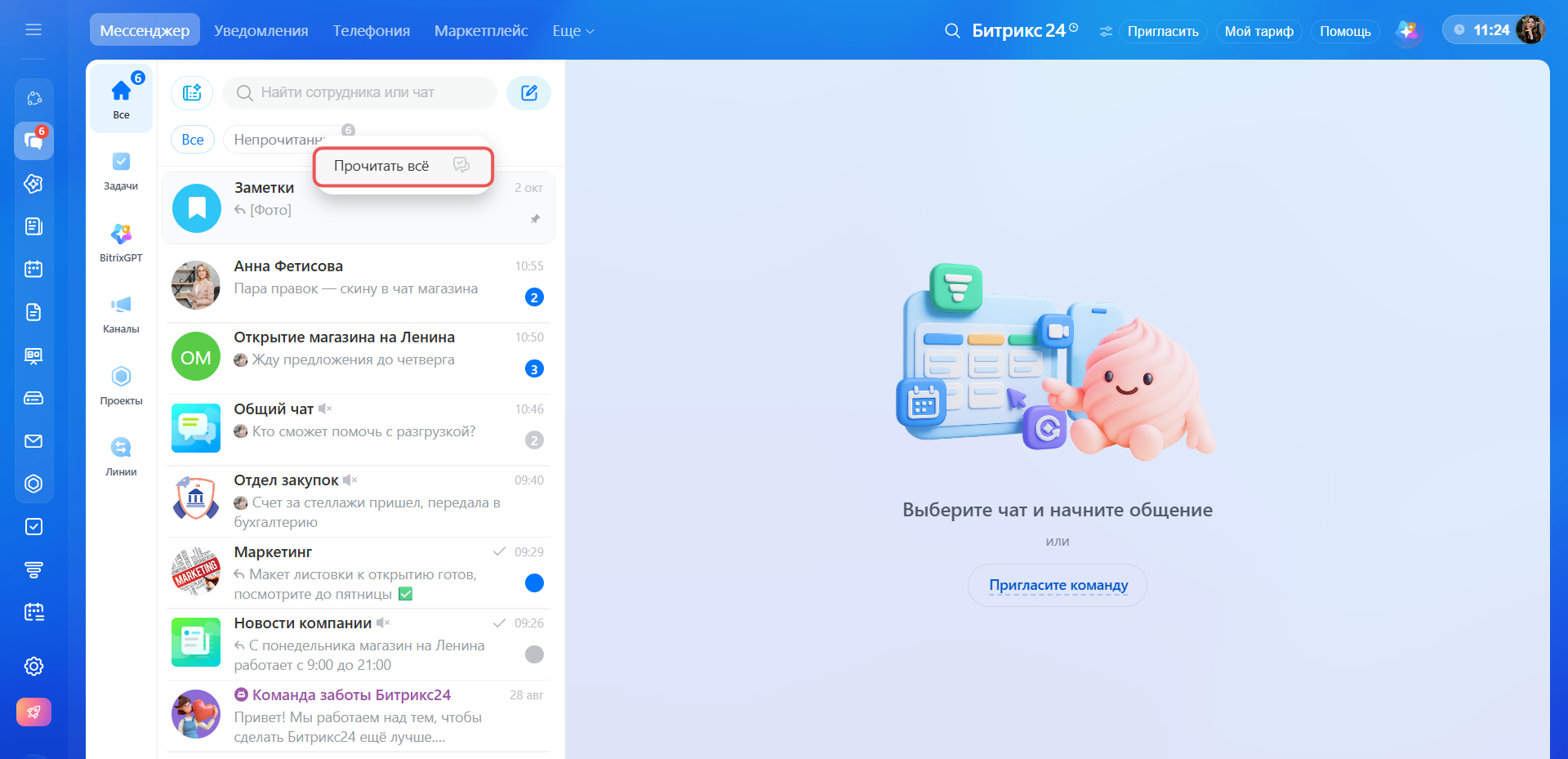Click the new chat compose icon
The height and width of the screenshot is (759, 1568).
[x=528, y=93]
